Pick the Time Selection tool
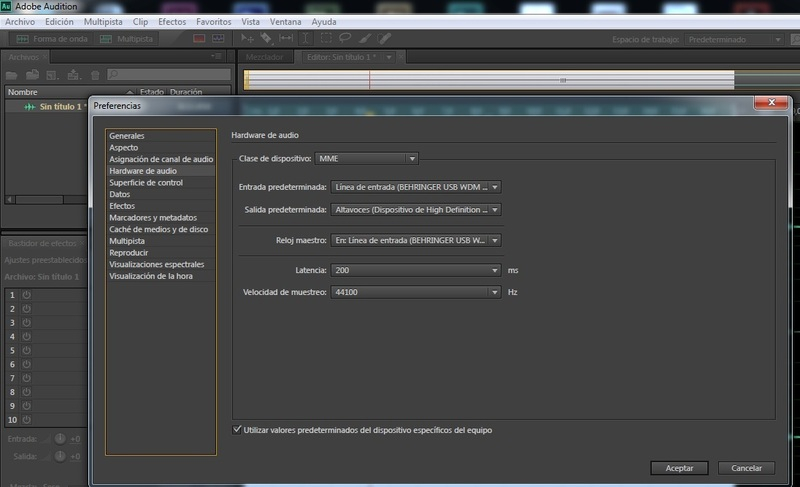Image resolution: width=800 pixels, height=487 pixels. [306, 39]
